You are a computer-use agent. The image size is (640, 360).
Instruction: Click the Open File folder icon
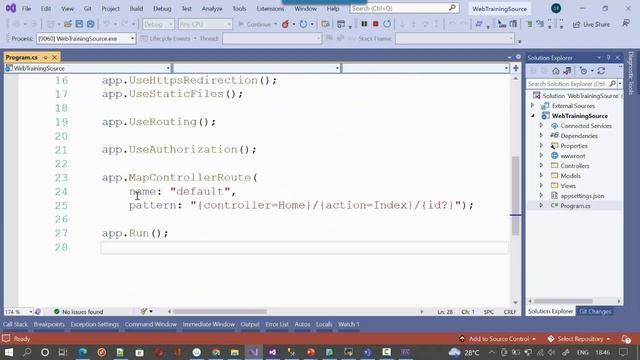(x=68, y=24)
